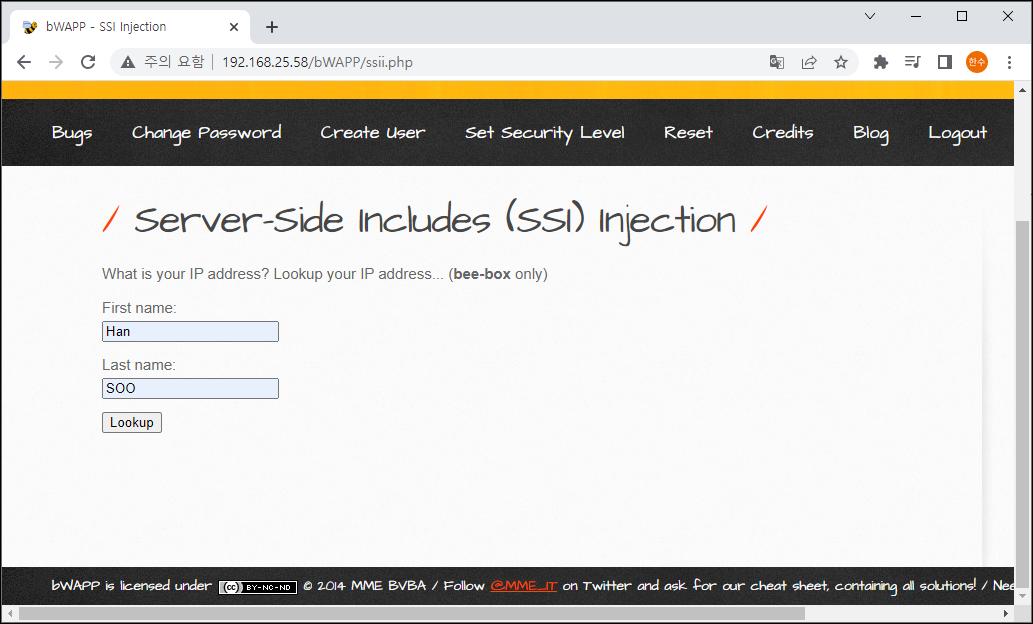
Task: Click the bee favicon on the tab
Action: click(x=30, y=27)
